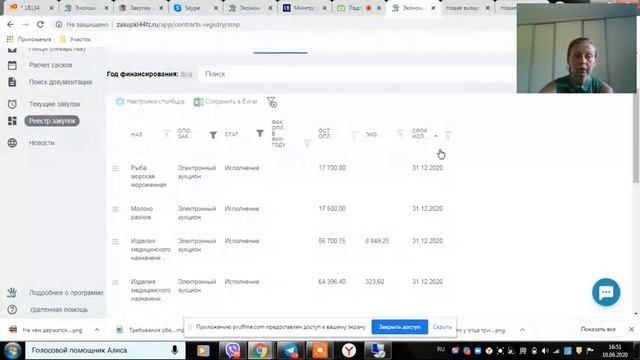This screenshot has height=360, width=640.
Task: Open Подробнее о программе link
Action: (66, 293)
